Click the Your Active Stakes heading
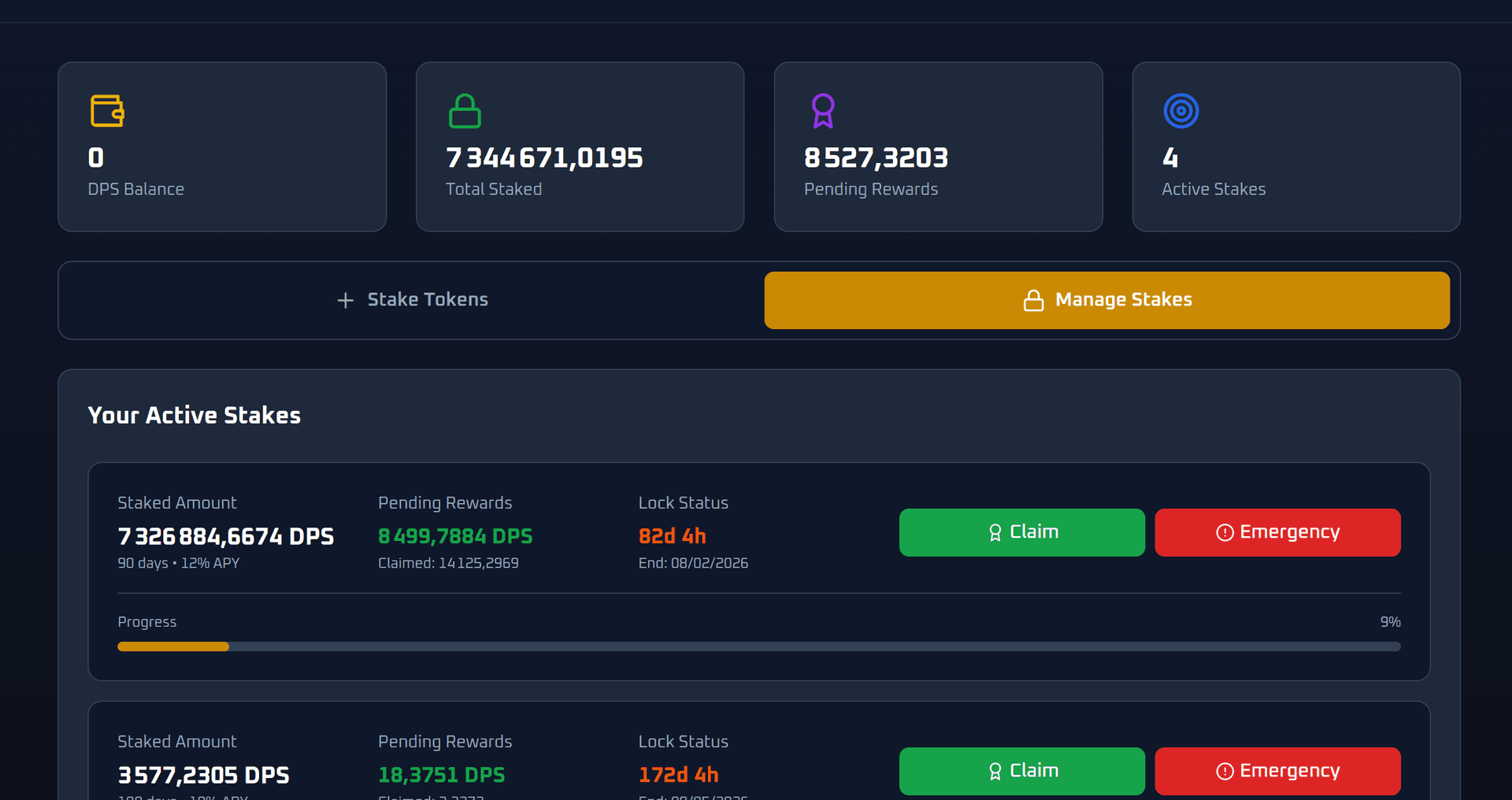 point(195,415)
